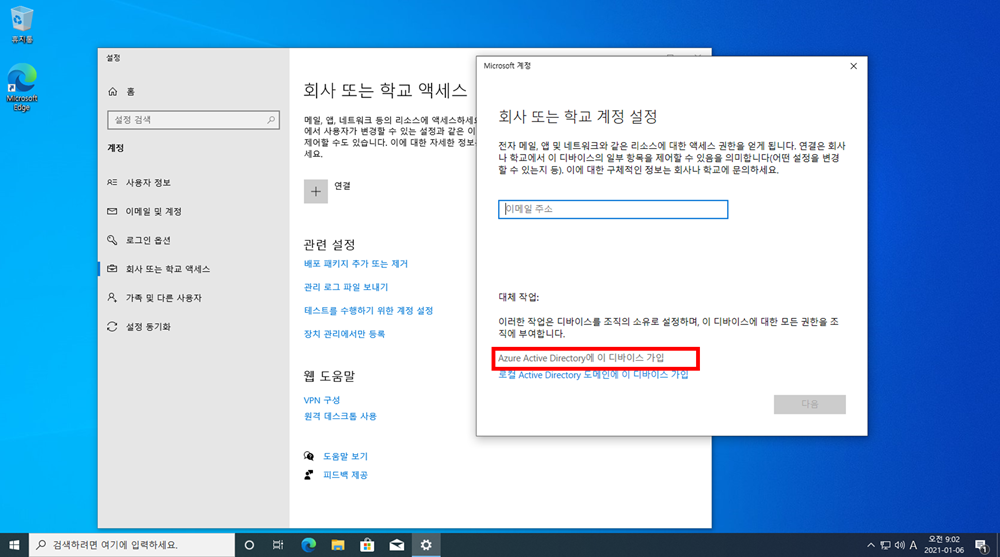Click the volume speaker tray icon
Viewport: 1000px width, 557px height.
(x=899, y=545)
